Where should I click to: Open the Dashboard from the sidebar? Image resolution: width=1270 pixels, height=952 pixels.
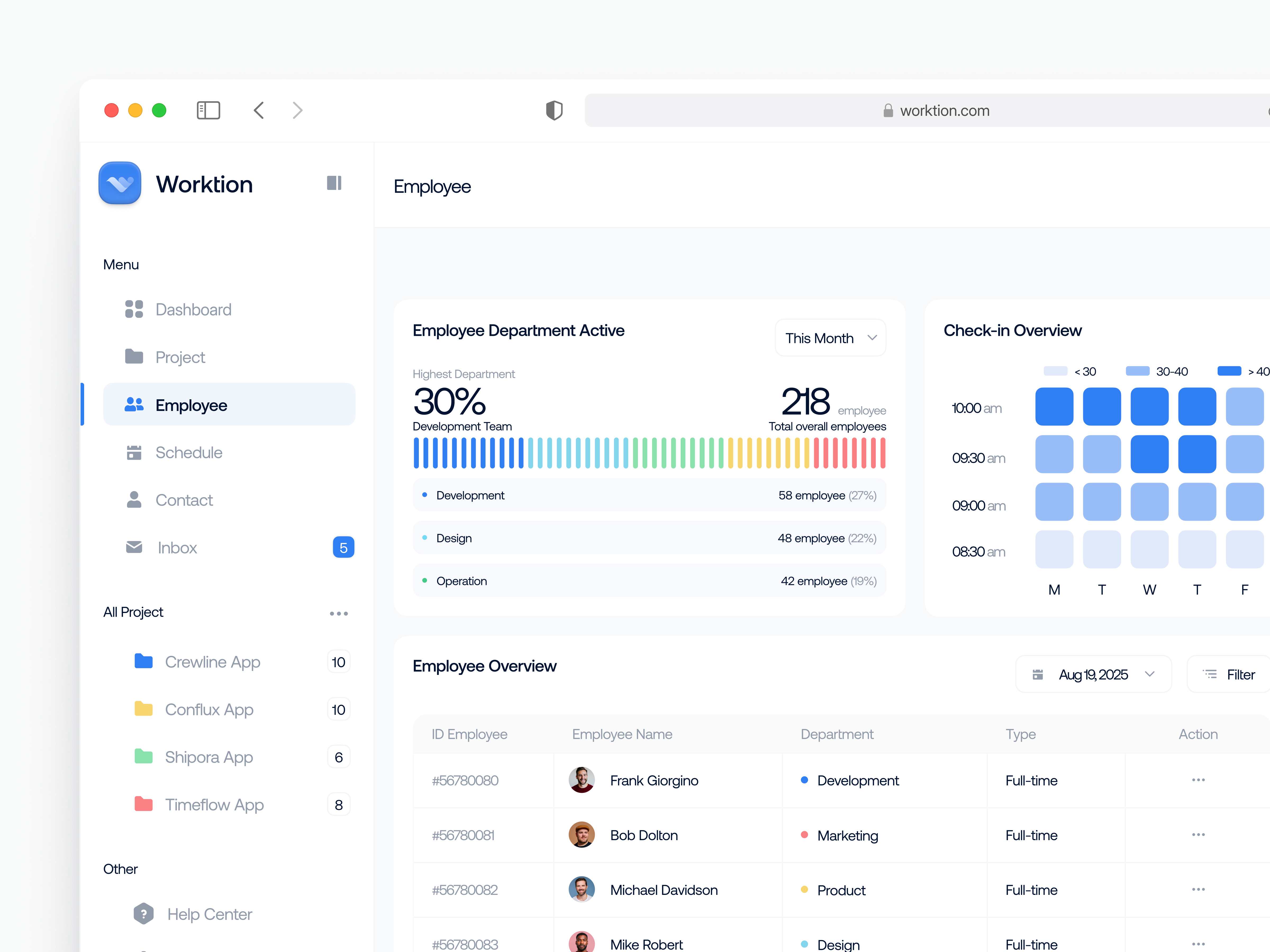(193, 309)
